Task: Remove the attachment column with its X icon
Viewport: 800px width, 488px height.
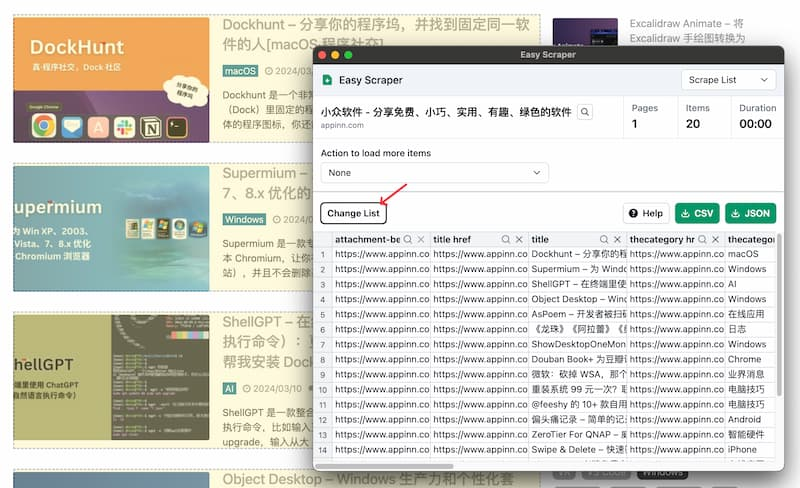Action: [421, 239]
